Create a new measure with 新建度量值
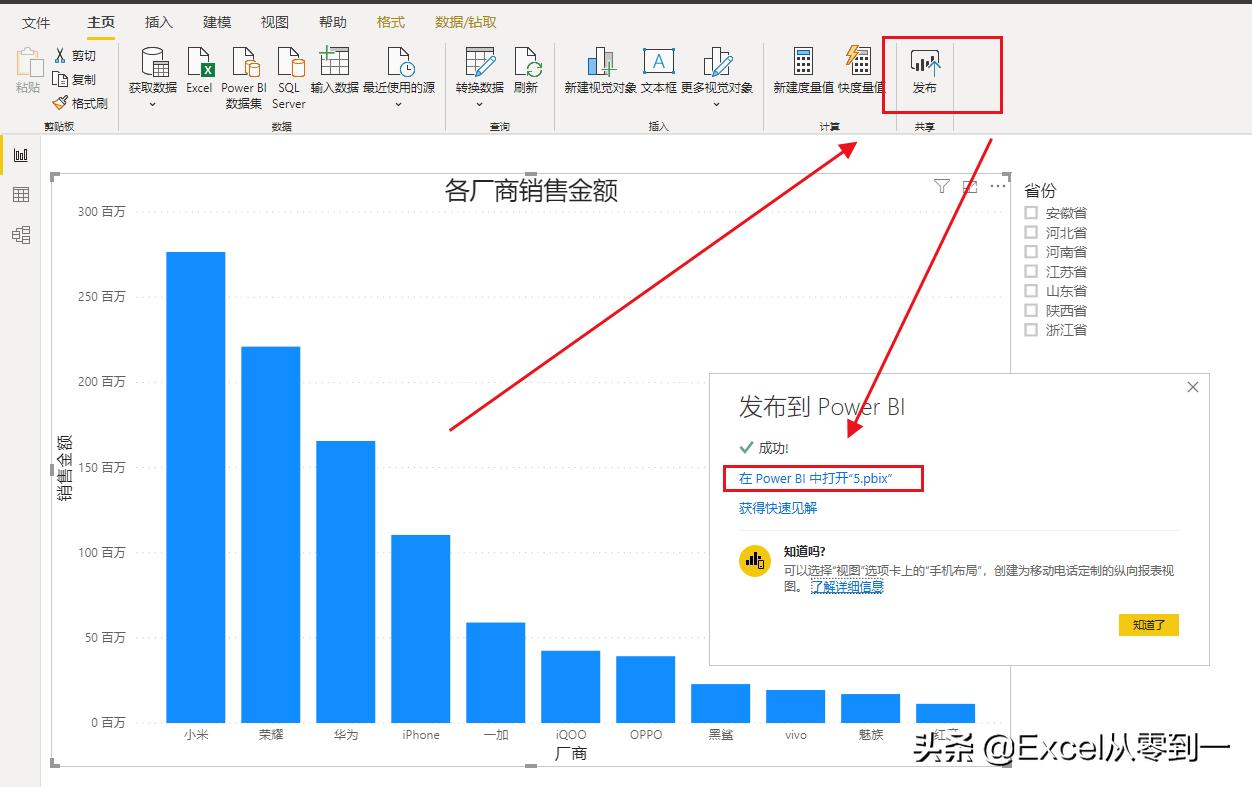1252x787 pixels. (802, 75)
